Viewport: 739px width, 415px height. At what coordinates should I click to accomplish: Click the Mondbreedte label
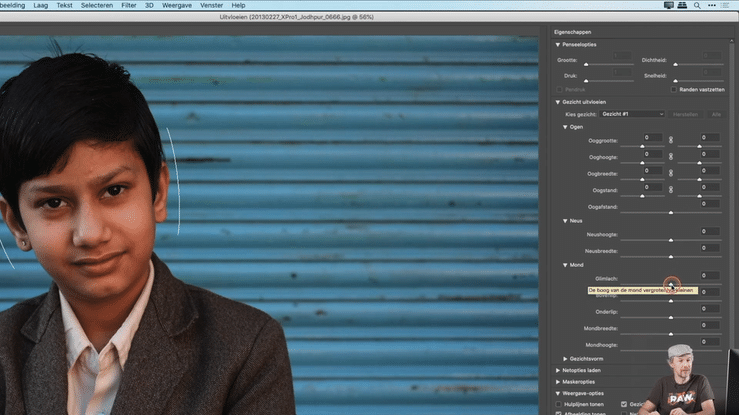[x=600, y=328]
